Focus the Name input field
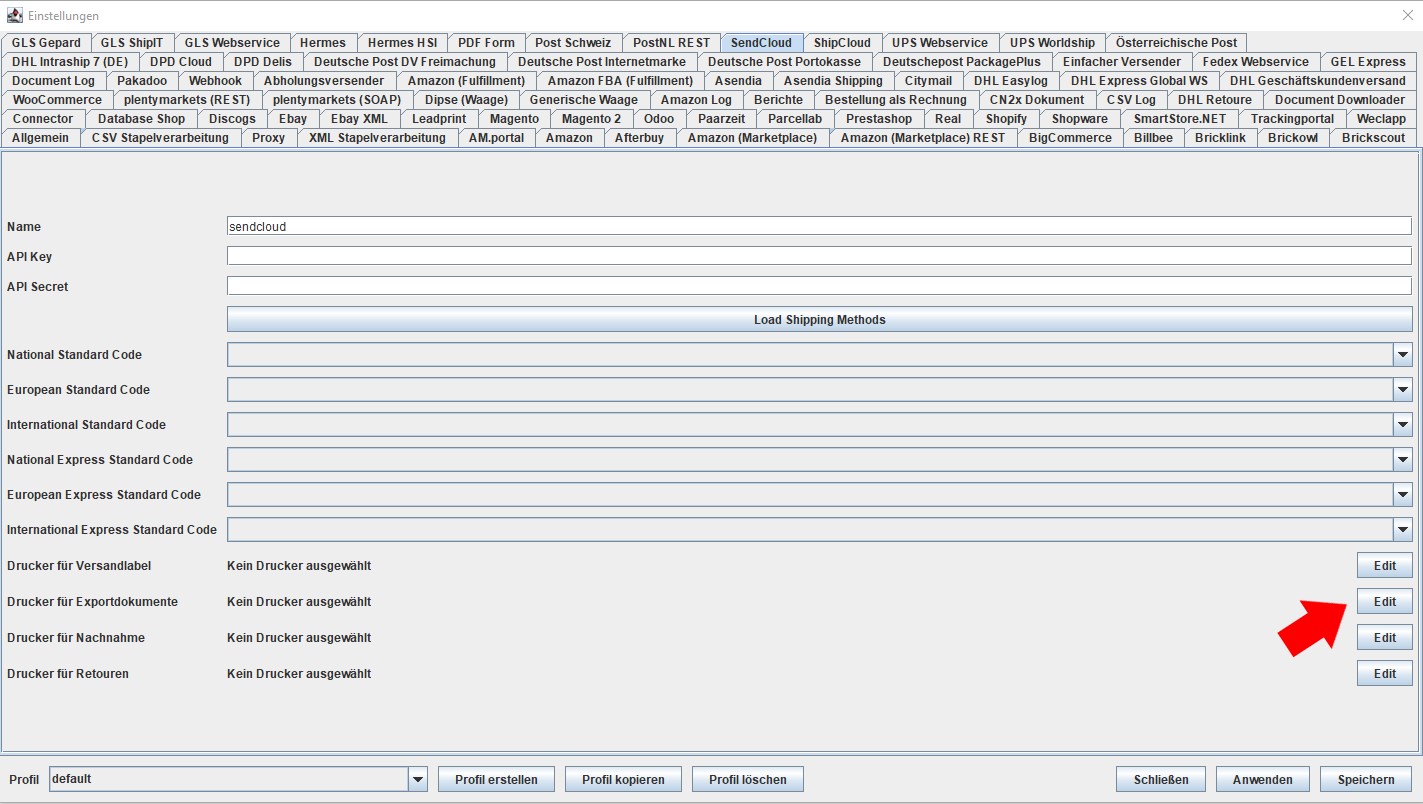The image size is (1423, 804). (819, 227)
